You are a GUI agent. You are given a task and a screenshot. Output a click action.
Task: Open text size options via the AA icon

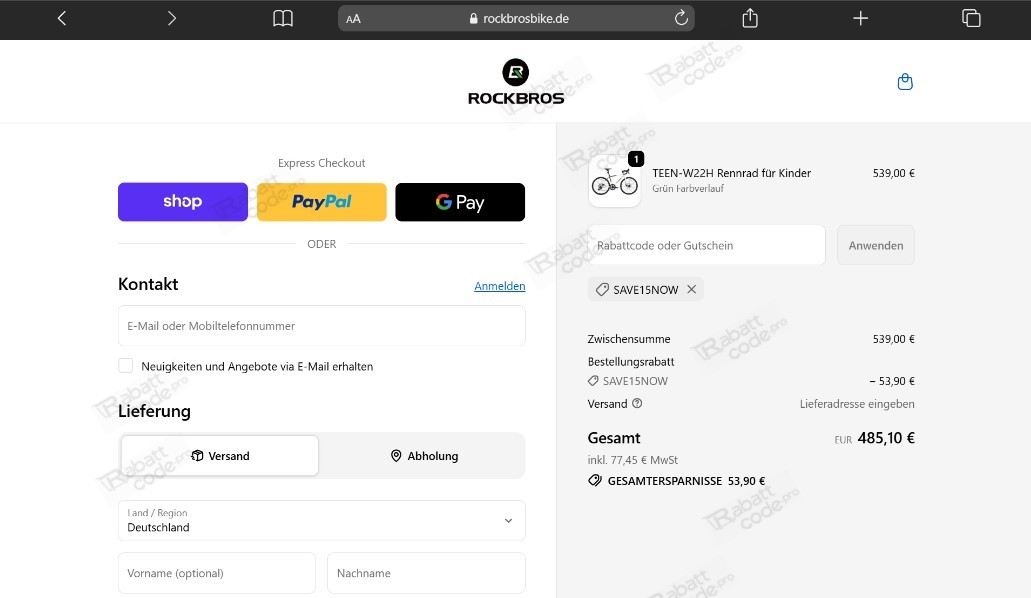pos(352,18)
